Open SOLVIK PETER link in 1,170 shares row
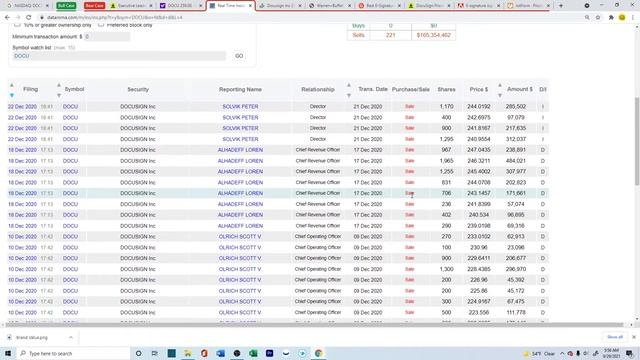 (240, 107)
